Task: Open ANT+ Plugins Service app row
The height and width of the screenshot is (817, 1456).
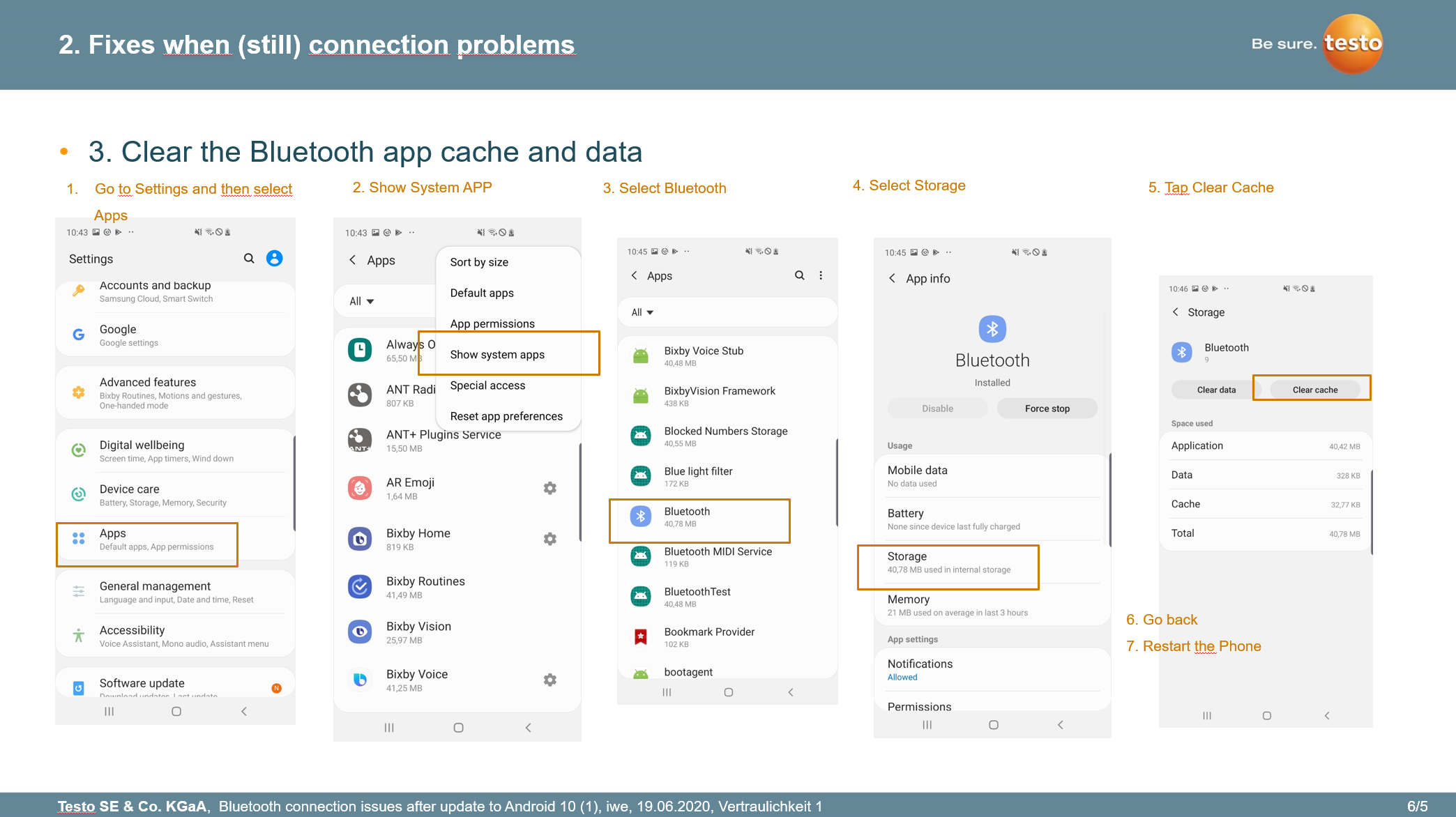Action: (x=457, y=441)
